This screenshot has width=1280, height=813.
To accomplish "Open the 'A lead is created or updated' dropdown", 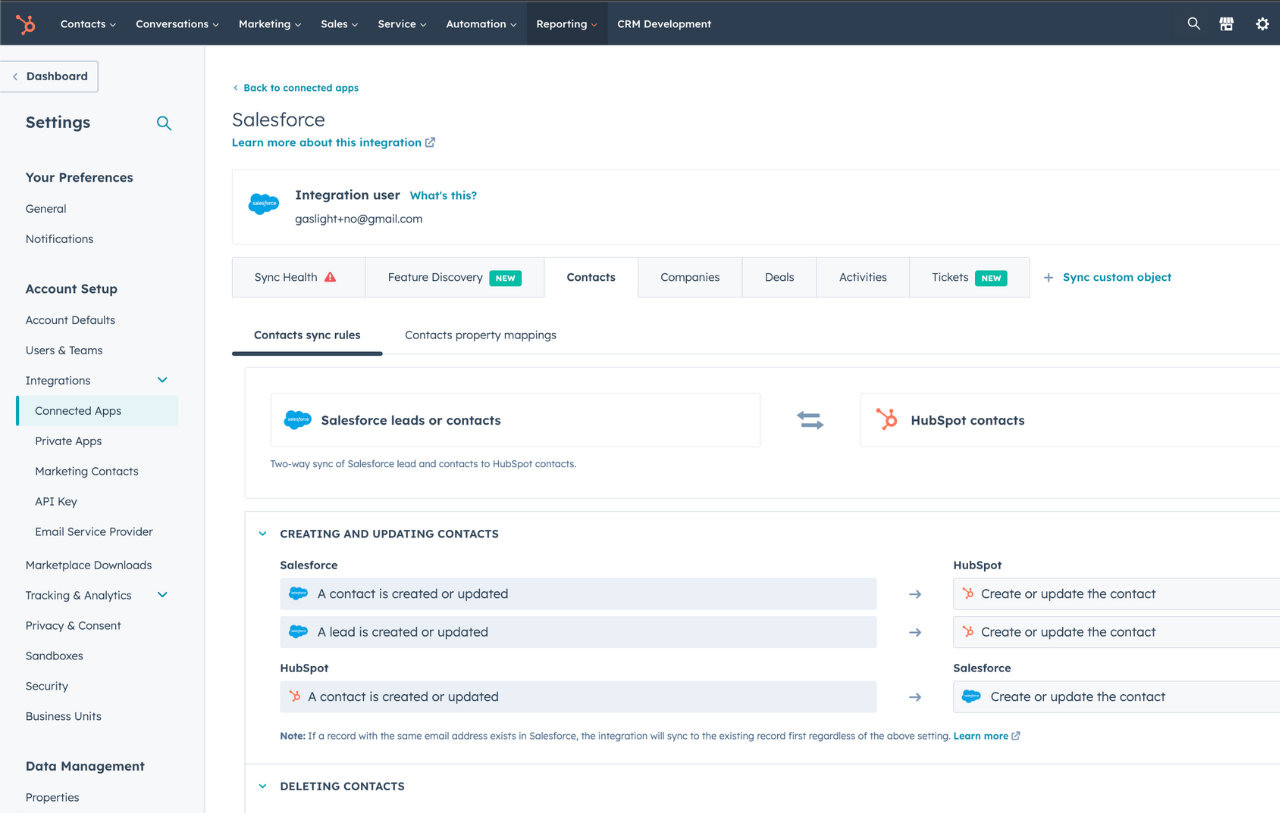I will pos(580,631).
